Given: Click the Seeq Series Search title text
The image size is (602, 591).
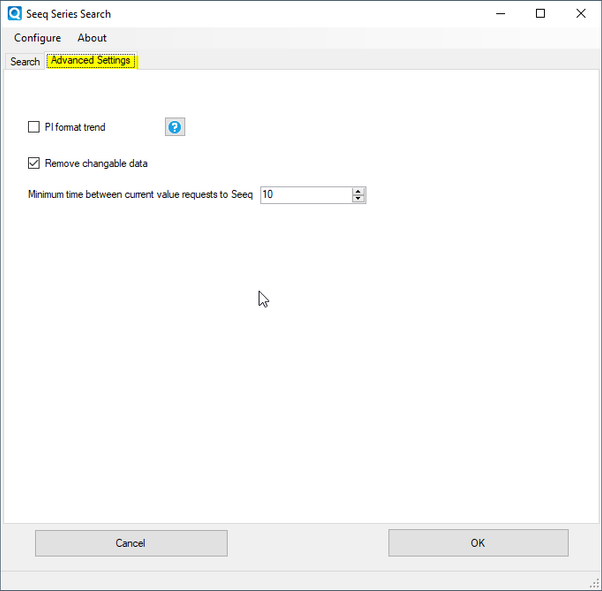Looking at the screenshot, I should [x=69, y=14].
